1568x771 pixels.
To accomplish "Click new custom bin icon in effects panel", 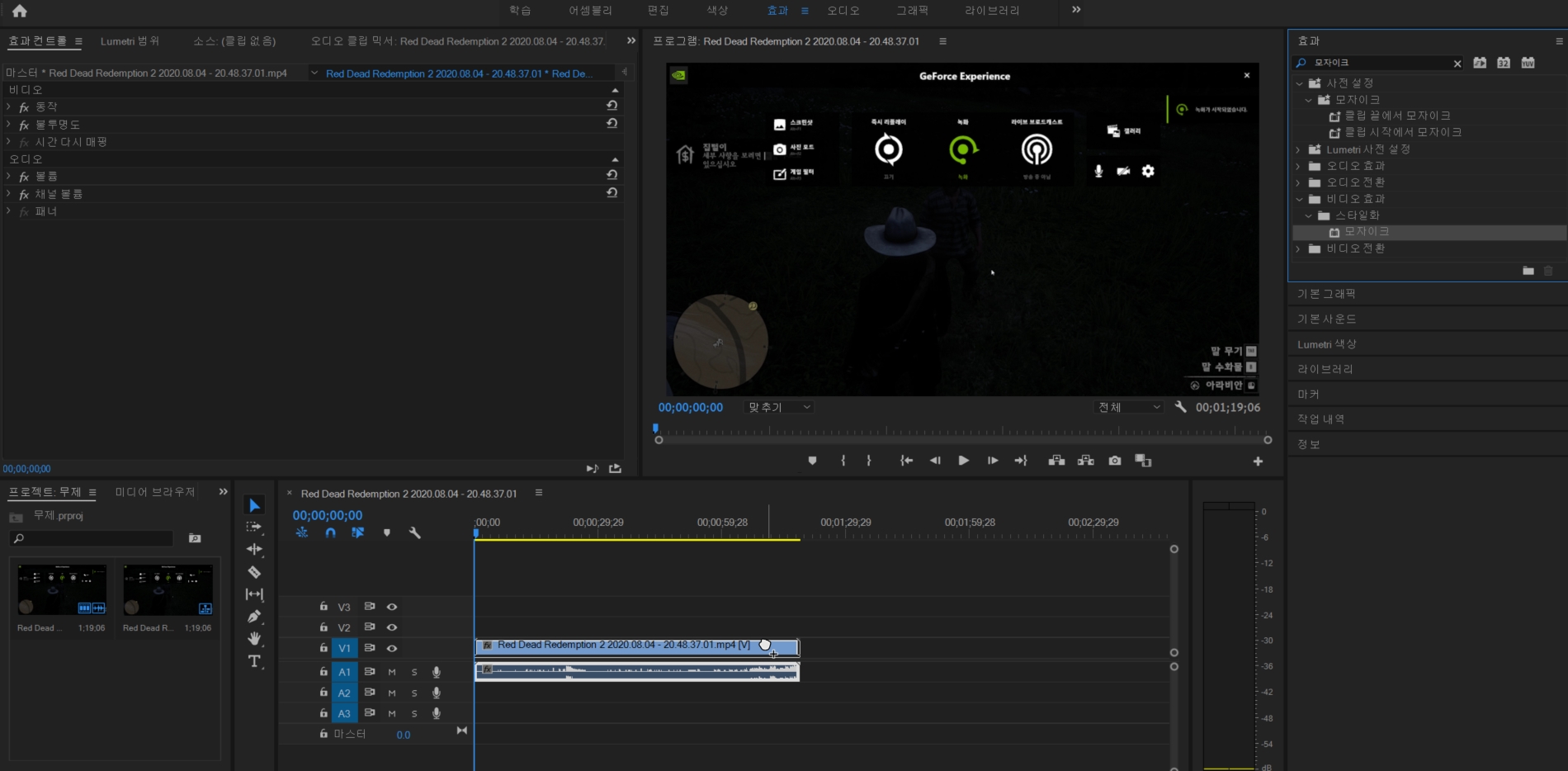I will pyautogui.click(x=1528, y=271).
